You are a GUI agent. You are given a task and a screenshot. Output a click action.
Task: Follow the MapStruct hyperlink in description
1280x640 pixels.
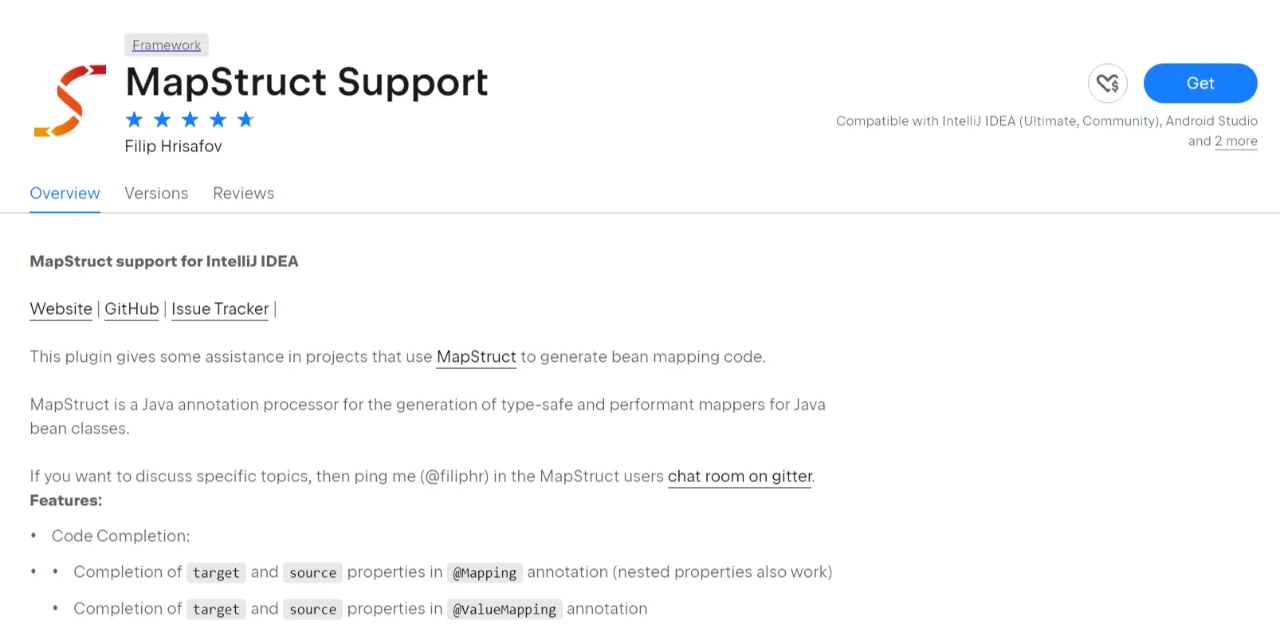click(x=476, y=356)
